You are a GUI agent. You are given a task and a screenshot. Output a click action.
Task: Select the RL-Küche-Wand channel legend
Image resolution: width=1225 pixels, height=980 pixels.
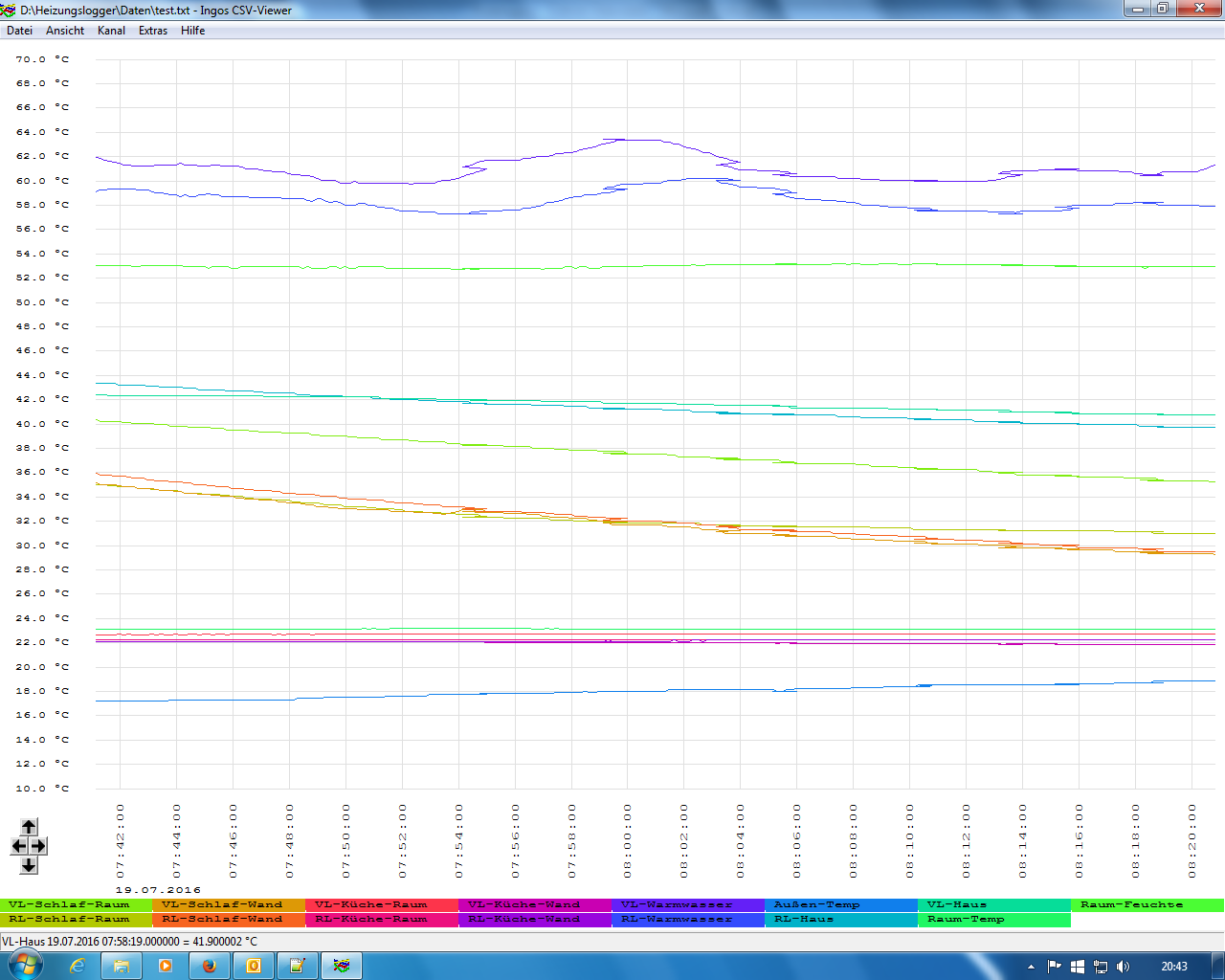[536, 919]
